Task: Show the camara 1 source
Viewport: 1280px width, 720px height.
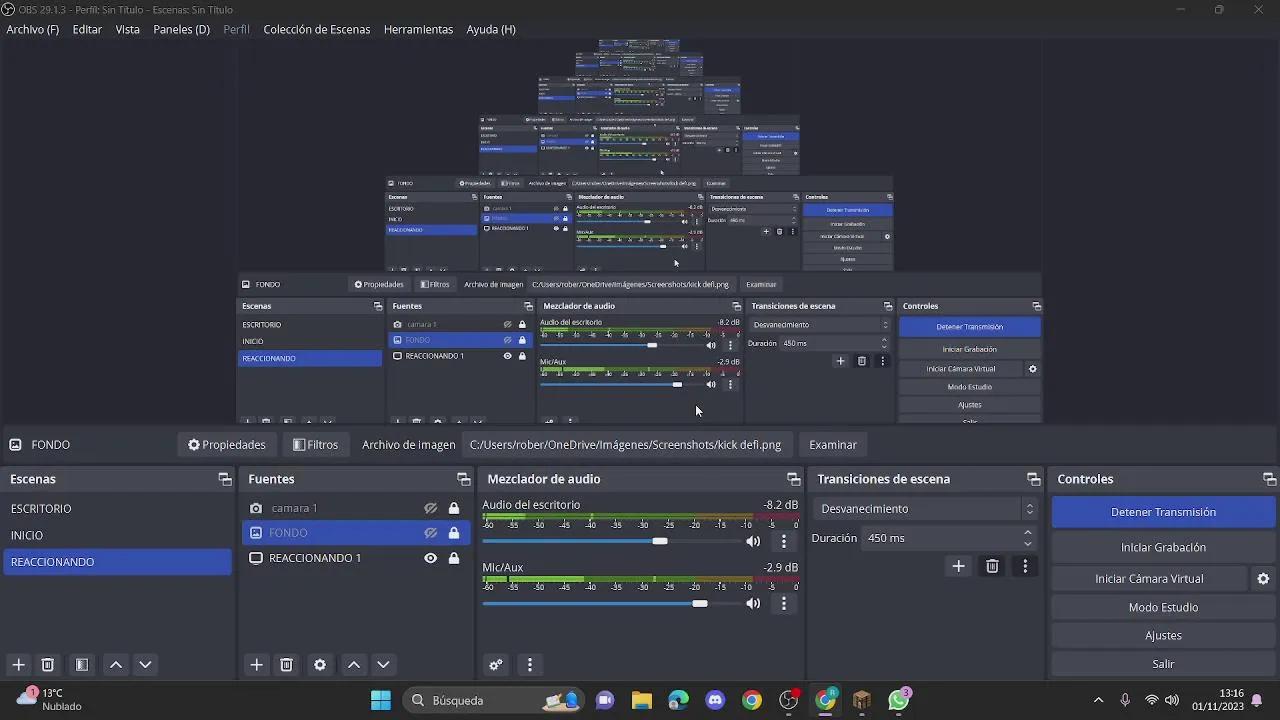Action: (x=430, y=508)
